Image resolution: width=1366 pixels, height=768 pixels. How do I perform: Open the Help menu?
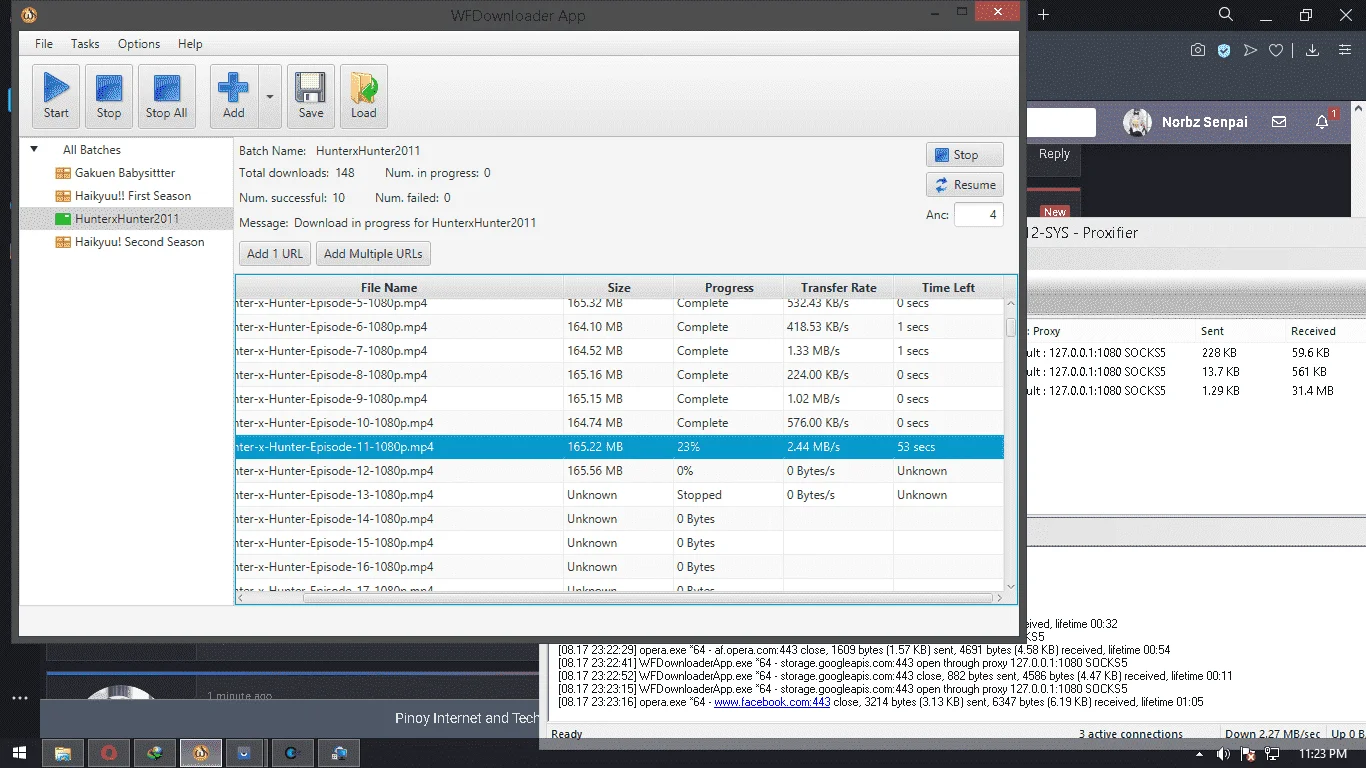pyautogui.click(x=190, y=44)
